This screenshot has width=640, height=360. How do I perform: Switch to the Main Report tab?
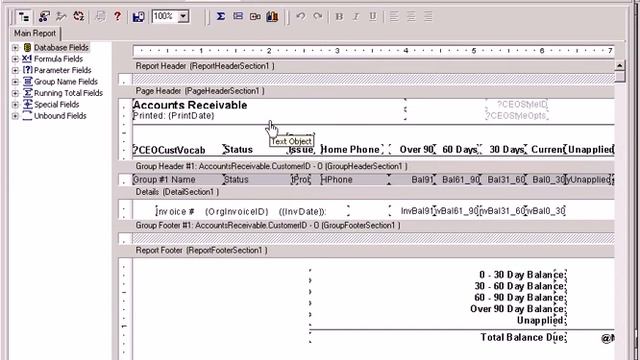click(x=35, y=33)
